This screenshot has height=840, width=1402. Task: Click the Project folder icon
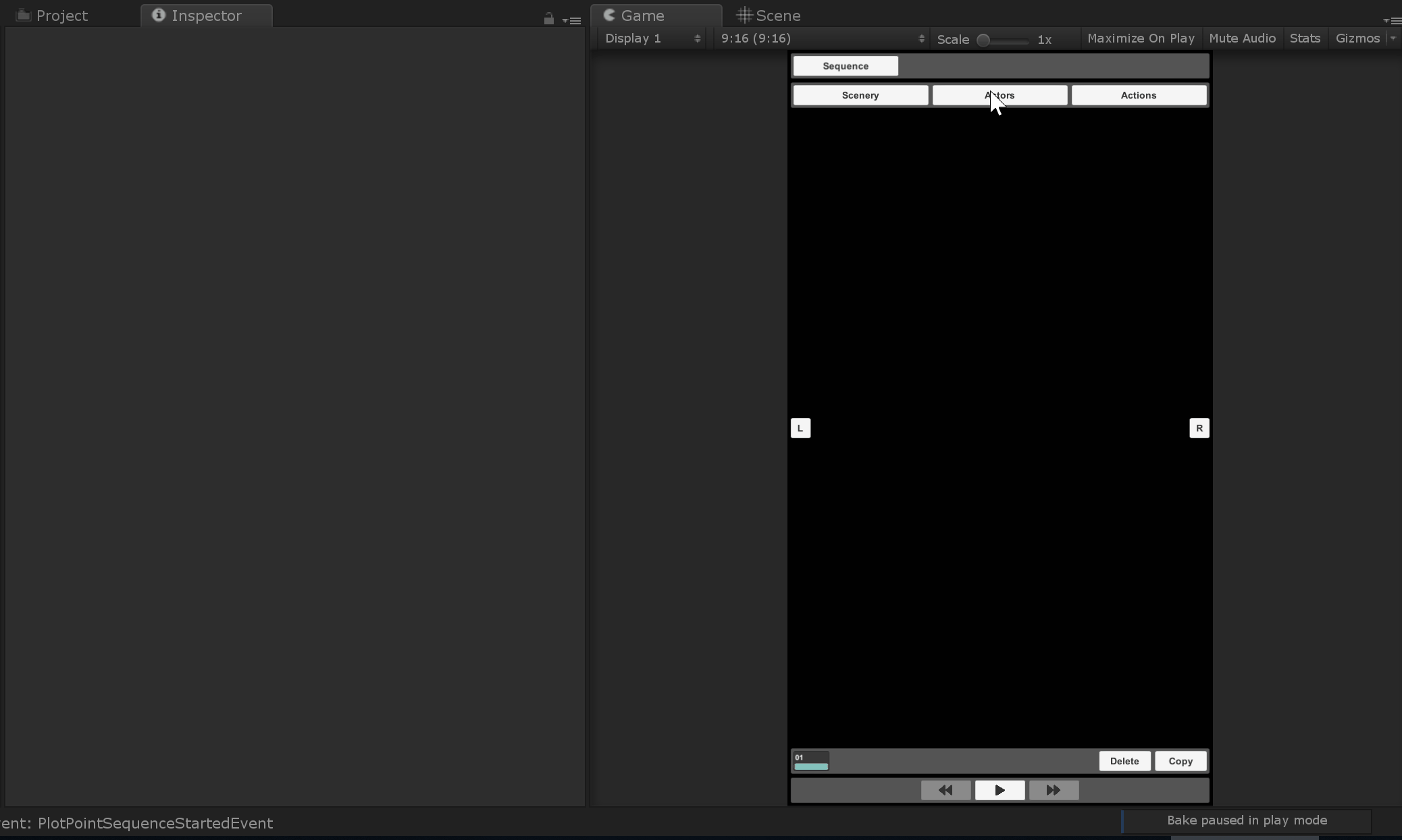point(23,15)
